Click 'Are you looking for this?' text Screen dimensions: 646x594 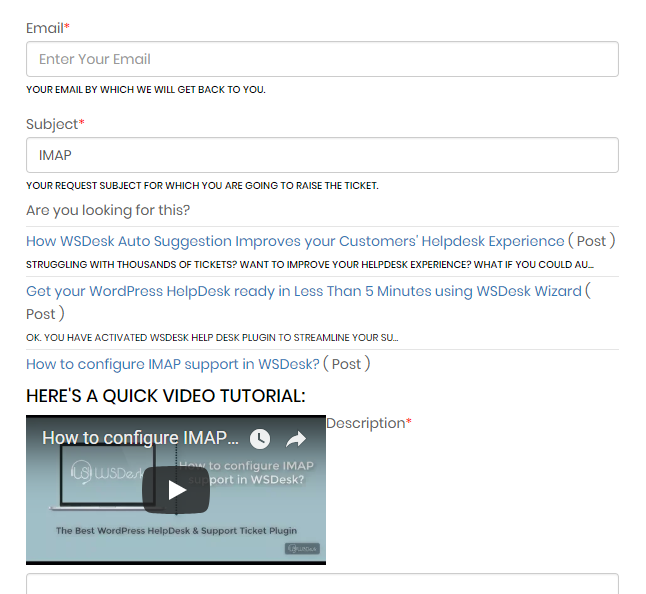(x=108, y=210)
